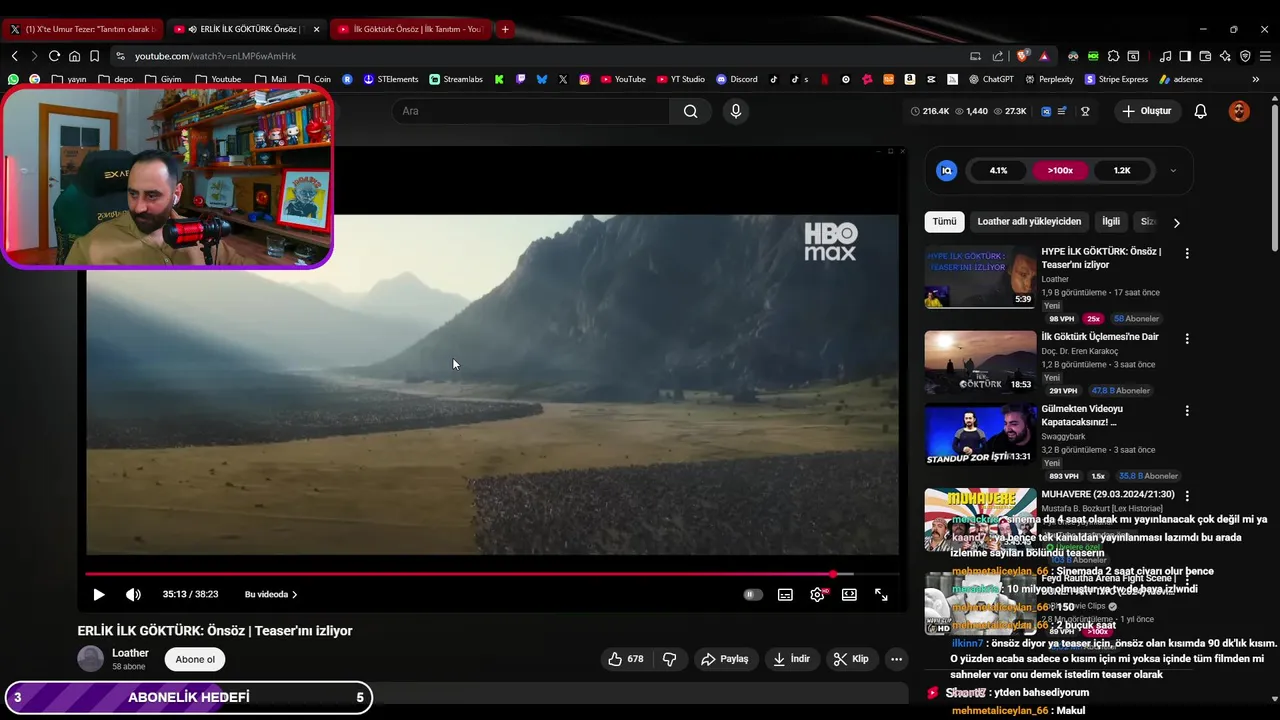Open options for 'İlk Göktürk Üçlemesi'ne Dair'
The image size is (1280, 720).
coord(1187,339)
